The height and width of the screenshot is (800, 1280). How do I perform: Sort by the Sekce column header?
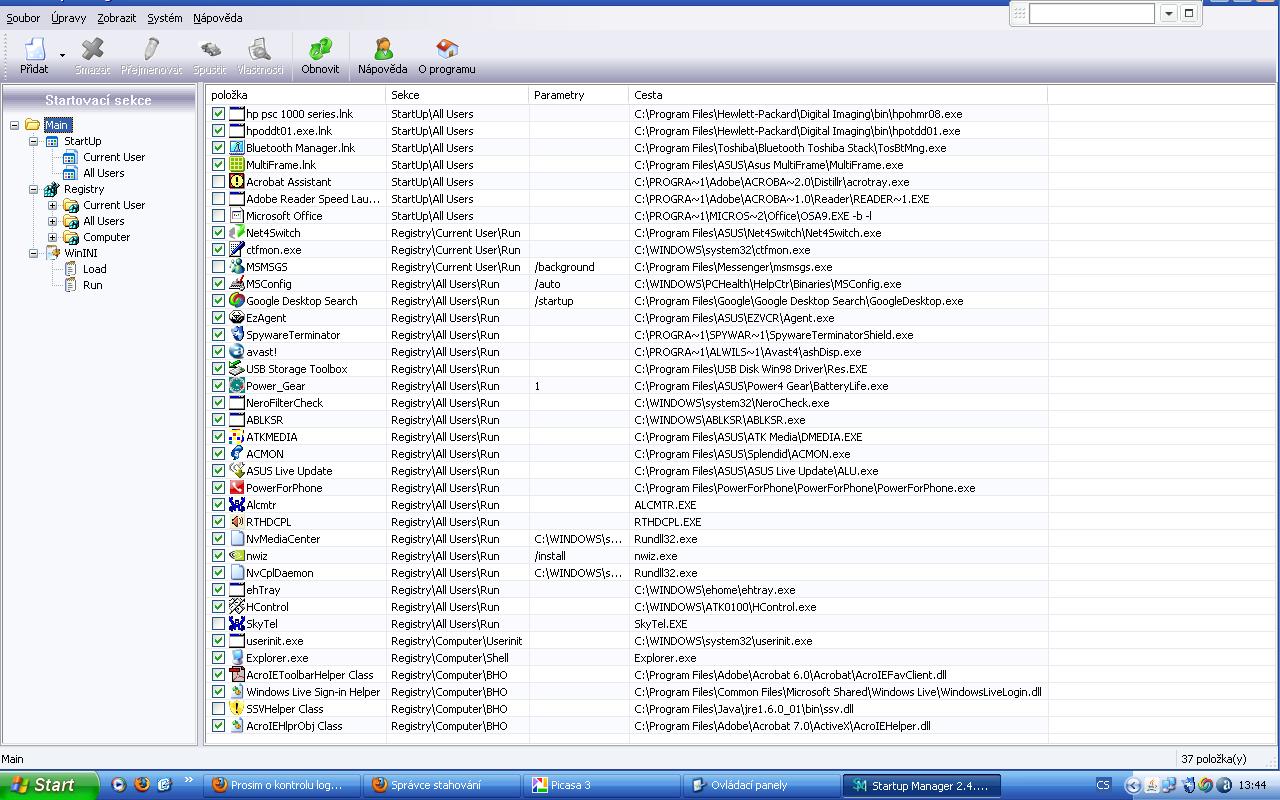point(457,95)
